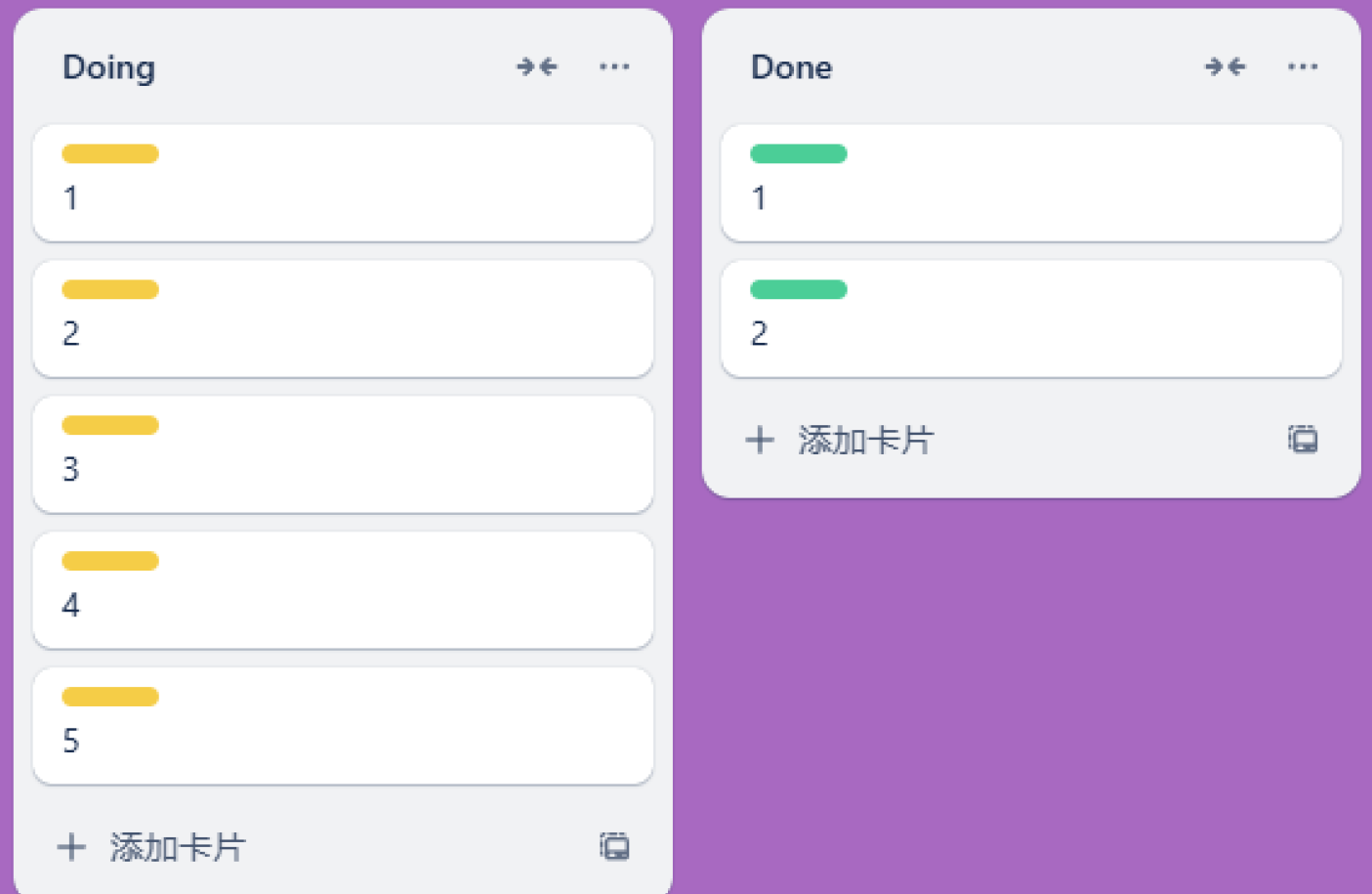Image resolution: width=1372 pixels, height=894 pixels.
Task: Click green label on Done card 1
Action: coord(799,153)
